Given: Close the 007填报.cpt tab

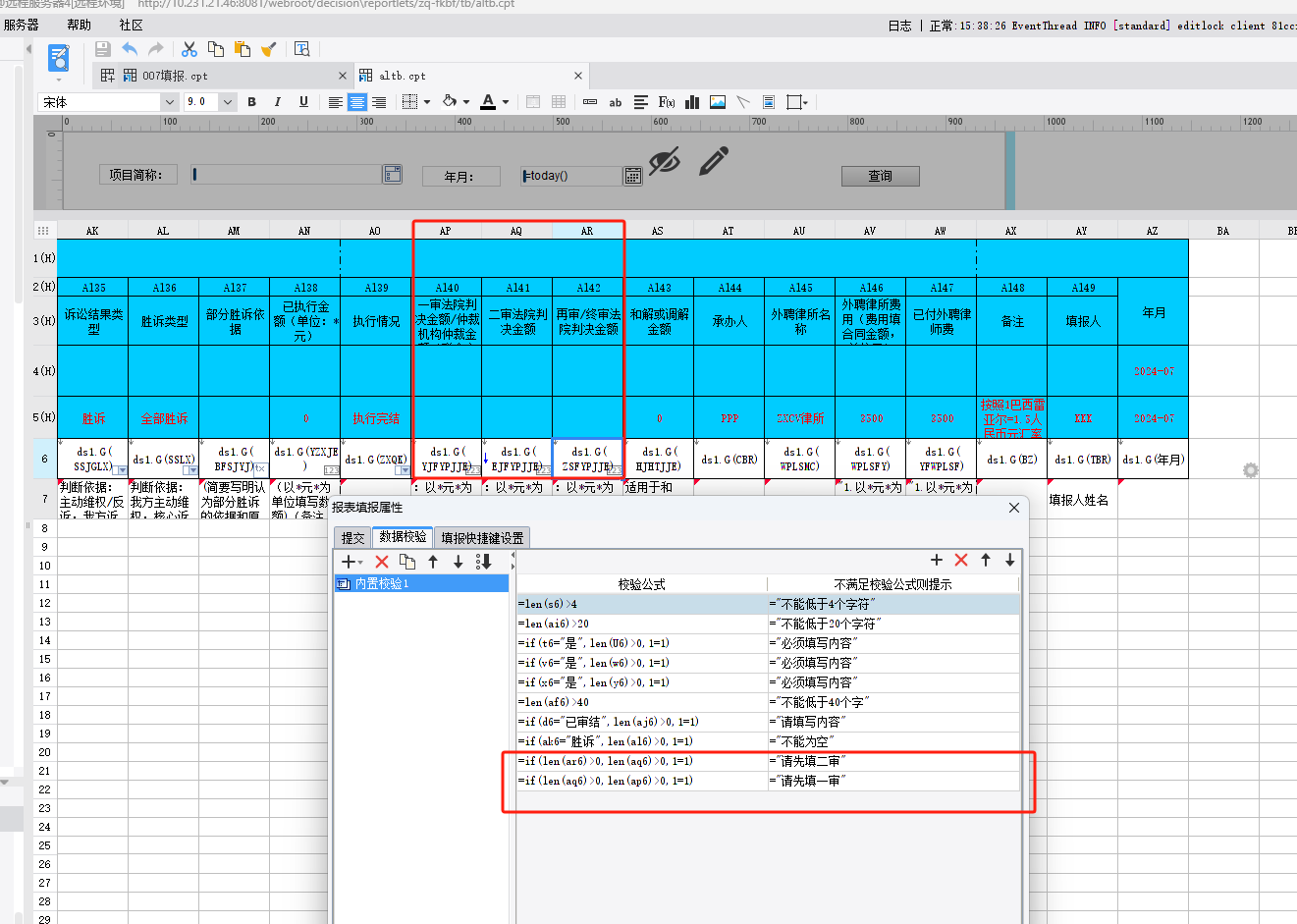Looking at the screenshot, I should pos(343,76).
